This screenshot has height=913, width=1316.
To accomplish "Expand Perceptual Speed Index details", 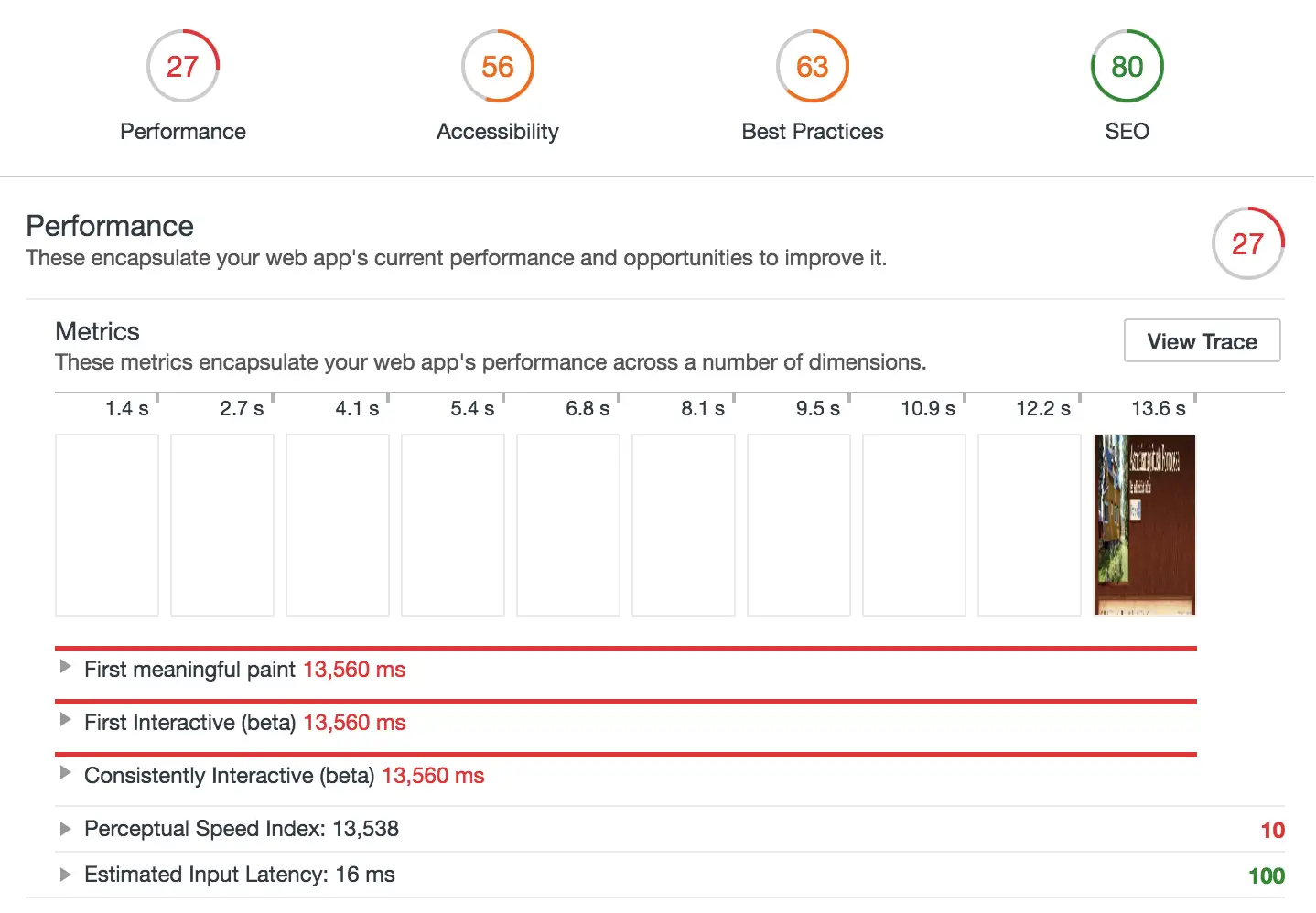I will (65, 829).
